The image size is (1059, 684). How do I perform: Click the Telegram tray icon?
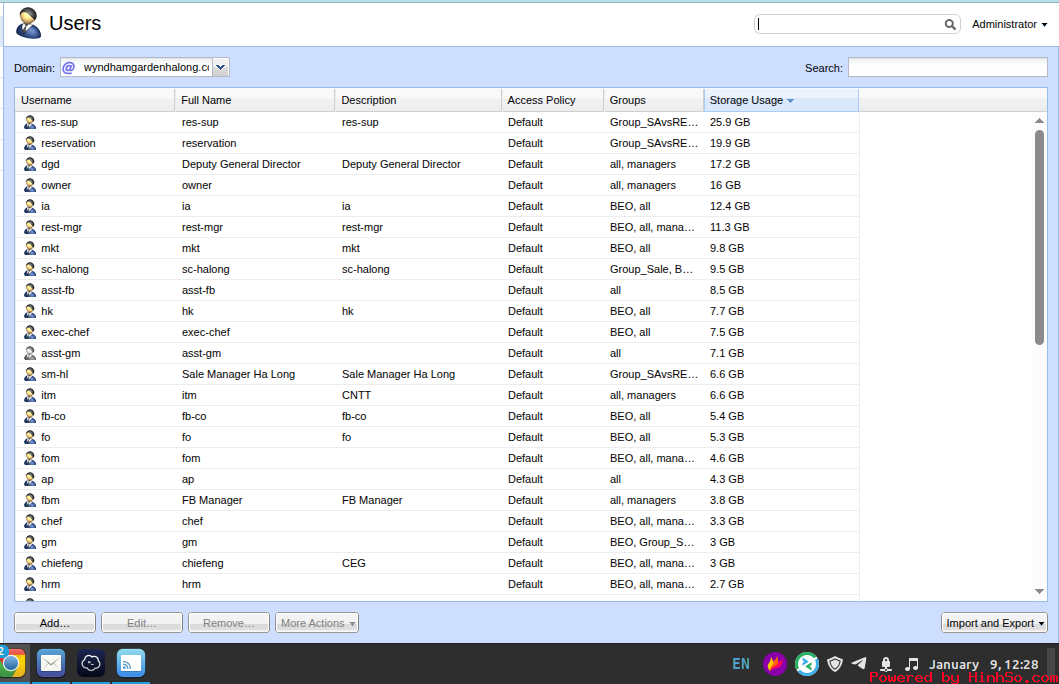click(x=859, y=663)
